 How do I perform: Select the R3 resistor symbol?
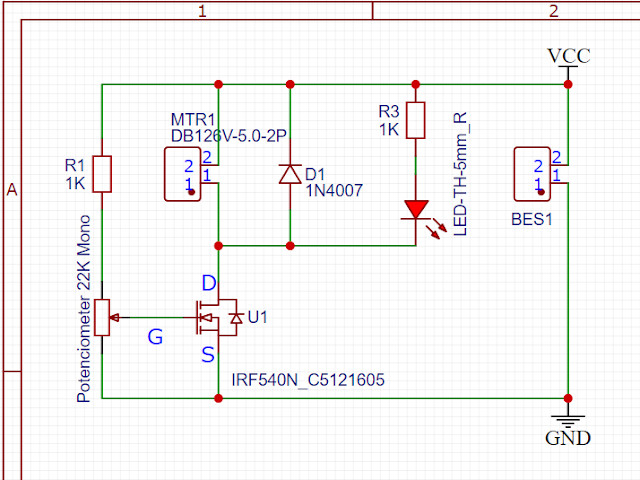[x=416, y=120]
